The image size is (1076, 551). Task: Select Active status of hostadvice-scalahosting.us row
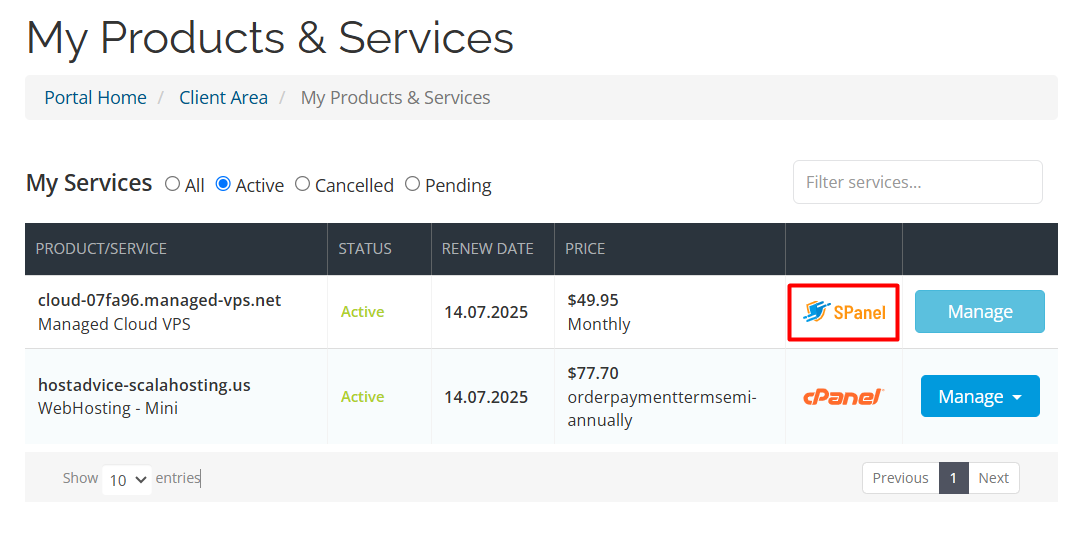pos(362,397)
